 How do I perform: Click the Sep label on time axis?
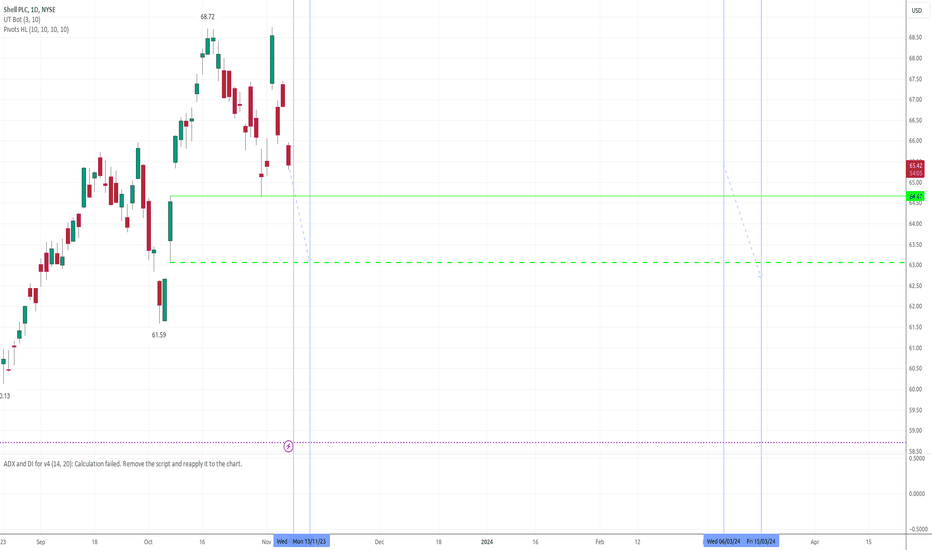[40, 542]
